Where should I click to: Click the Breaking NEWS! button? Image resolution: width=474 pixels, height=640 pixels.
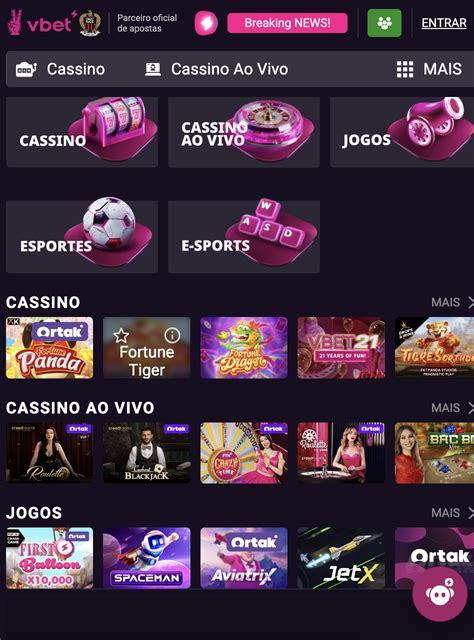click(x=287, y=23)
